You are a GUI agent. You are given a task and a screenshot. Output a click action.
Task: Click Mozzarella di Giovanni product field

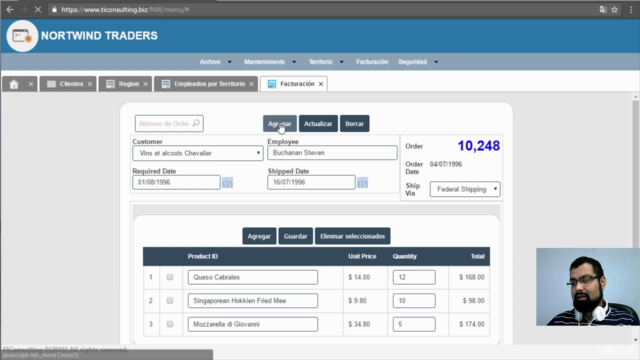(253, 324)
